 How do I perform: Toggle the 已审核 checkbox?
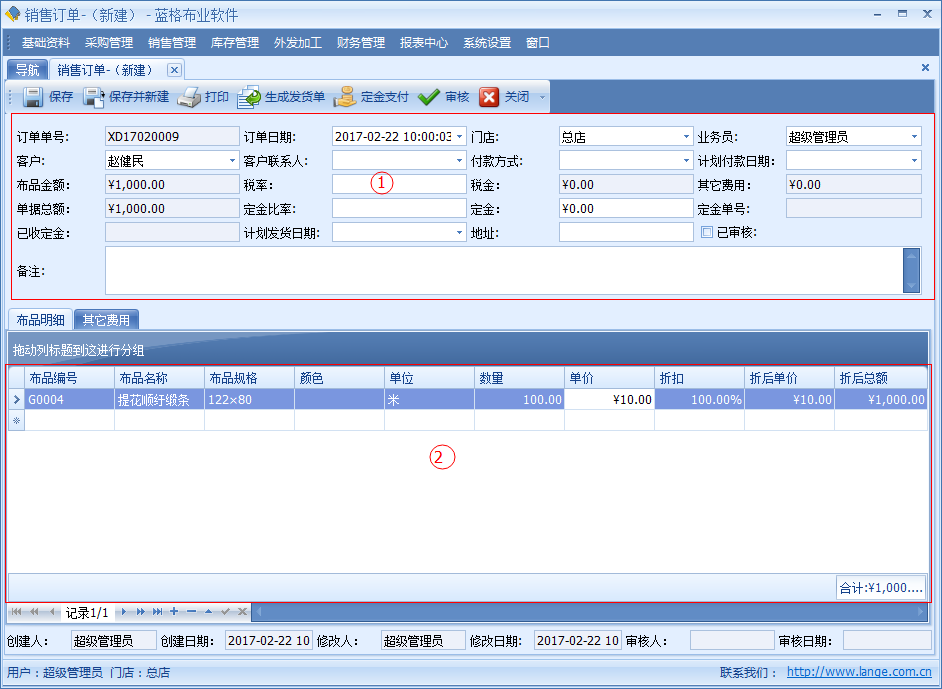point(707,233)
